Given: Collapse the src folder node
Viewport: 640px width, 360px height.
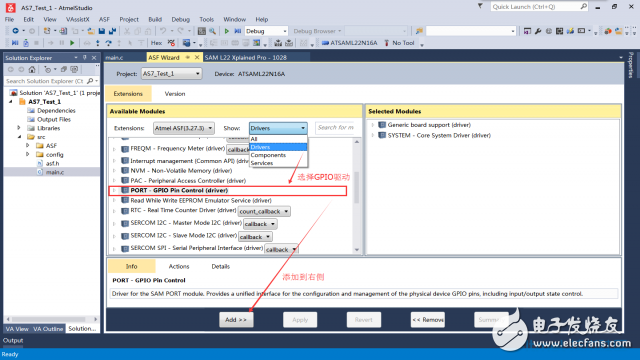Looking at the screenshot, I should point(19,137).
